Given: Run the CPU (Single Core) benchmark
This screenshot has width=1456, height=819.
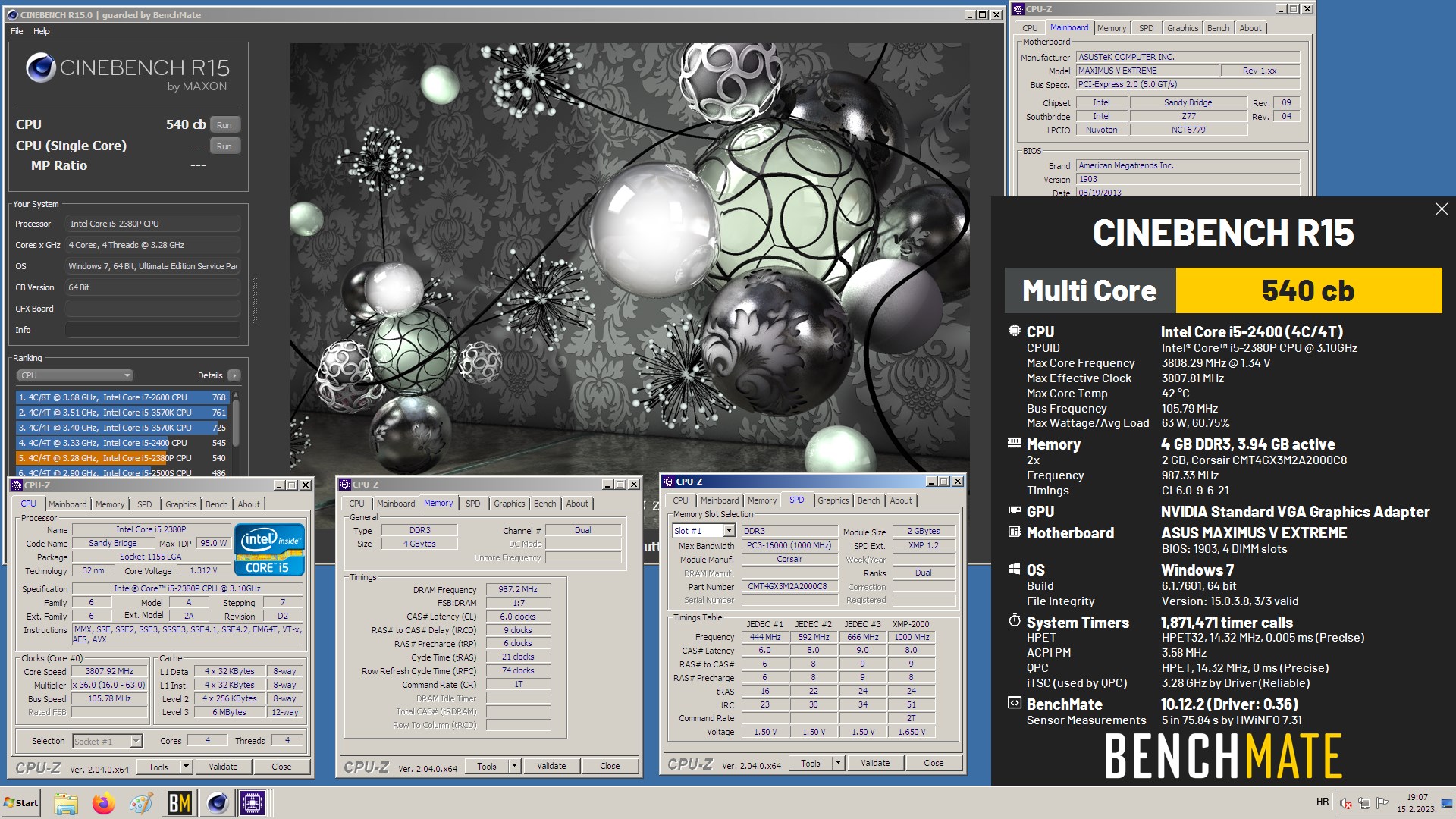Looking at the screenshot, I should tap(224, 146).
